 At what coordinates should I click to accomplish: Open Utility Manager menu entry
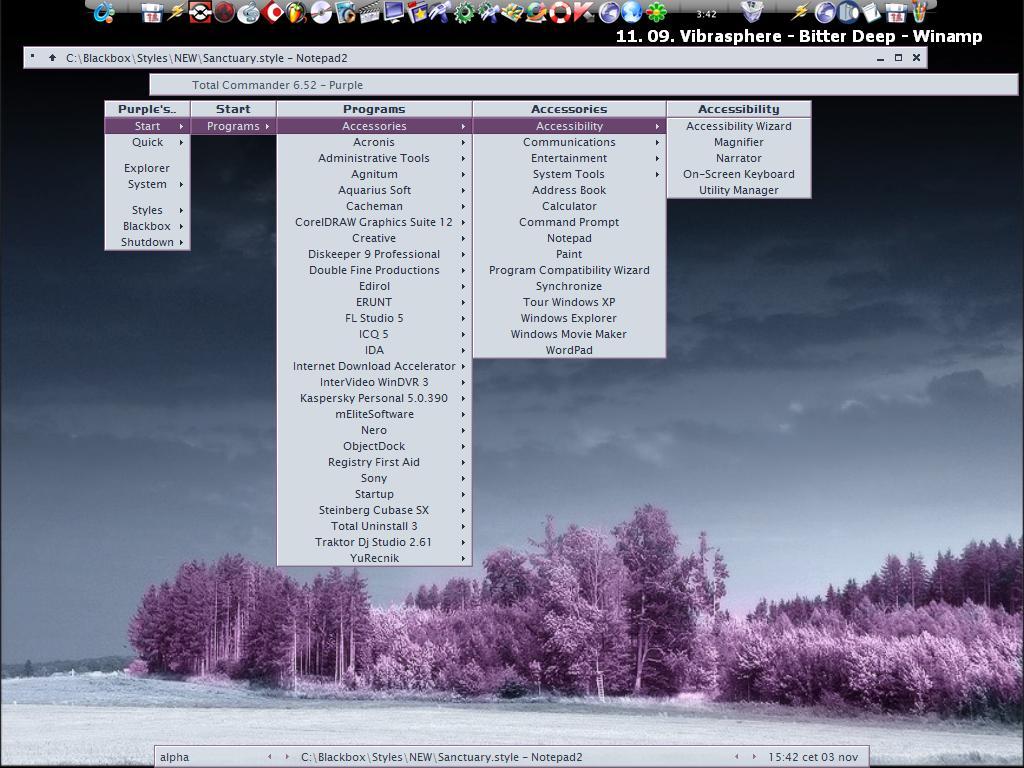pos(739,190)
